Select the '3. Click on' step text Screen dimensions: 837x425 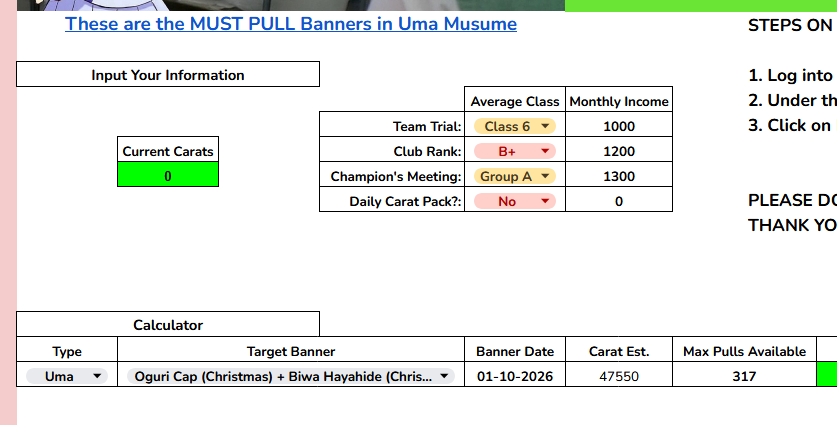pyautogui.click(x=790, y=125)
